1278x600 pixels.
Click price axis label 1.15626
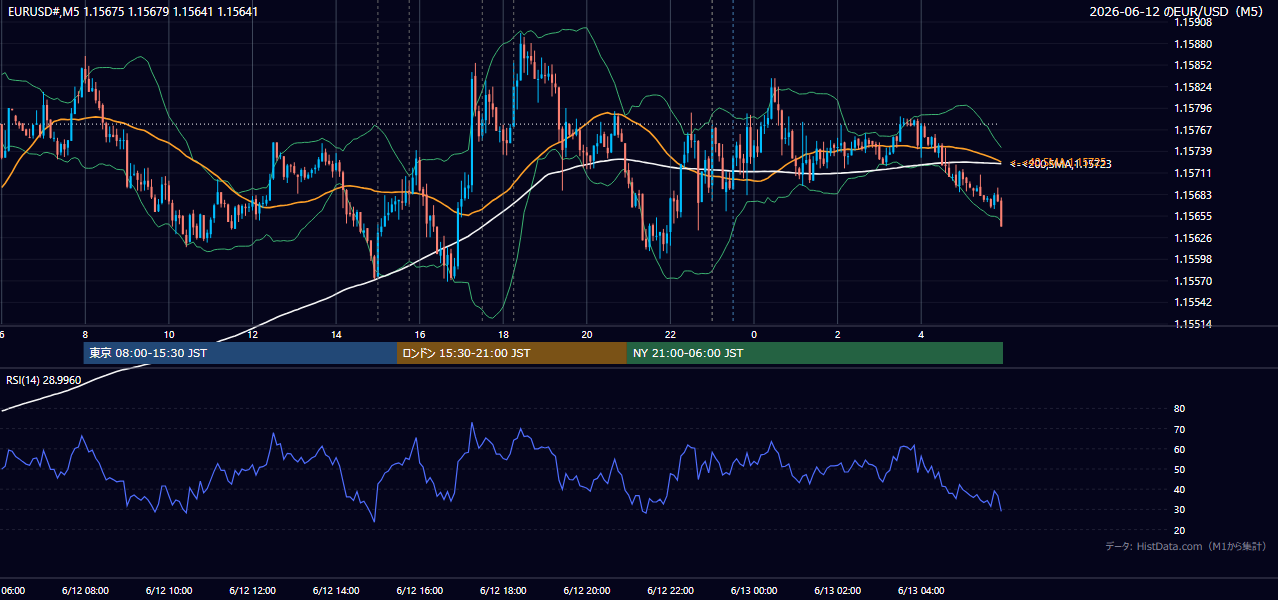coord(1194,238)
